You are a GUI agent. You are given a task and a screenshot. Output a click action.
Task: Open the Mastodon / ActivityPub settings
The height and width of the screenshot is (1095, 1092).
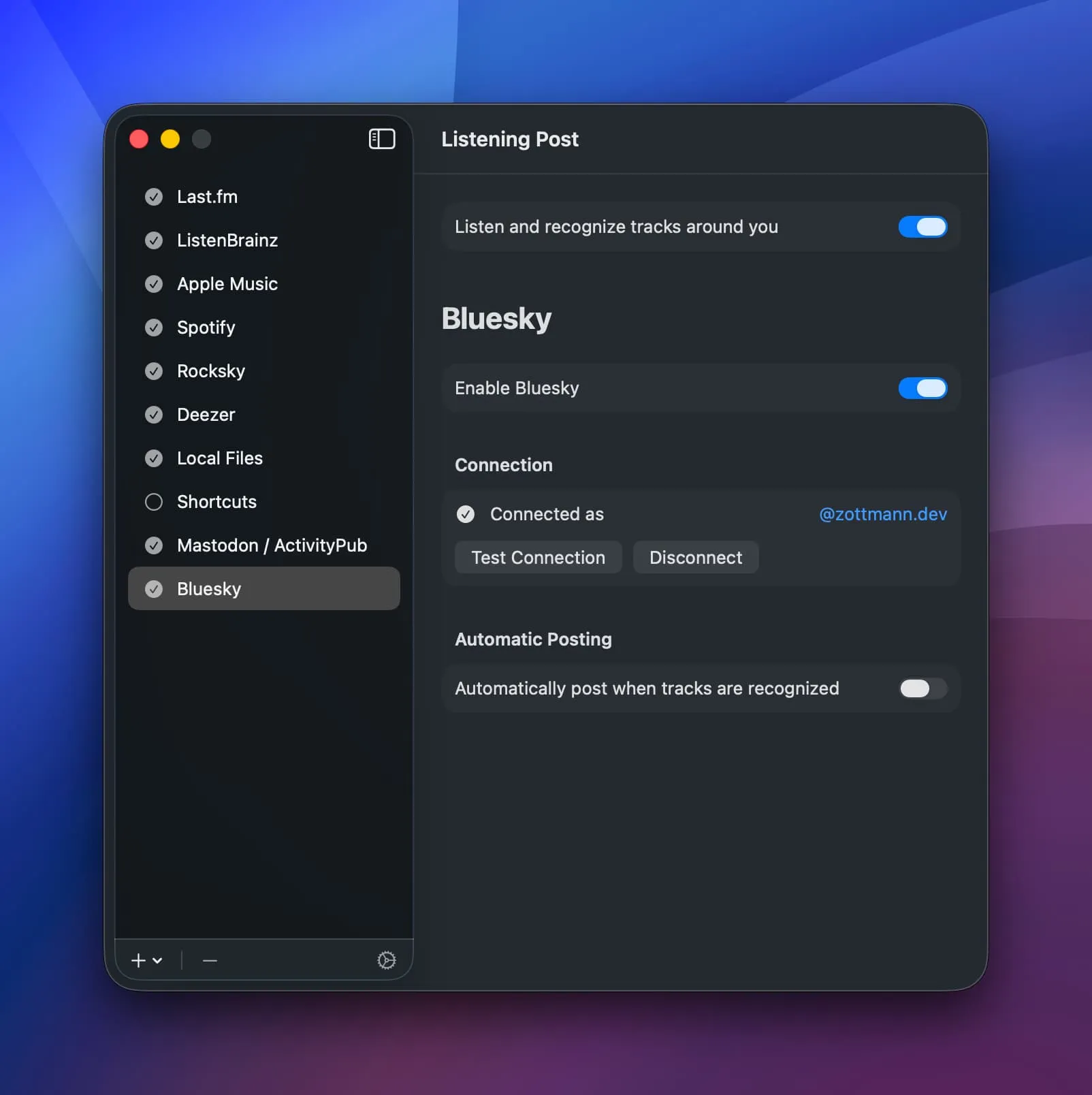[x=271, y=545]
